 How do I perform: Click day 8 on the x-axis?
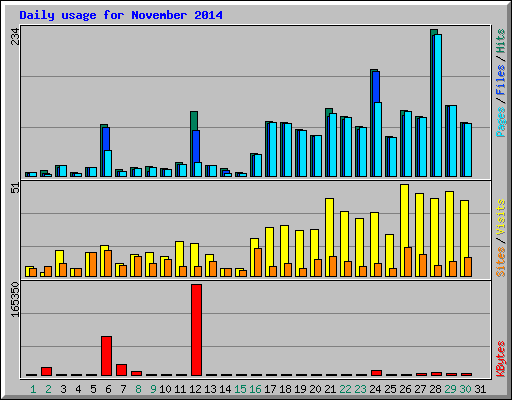138,389
